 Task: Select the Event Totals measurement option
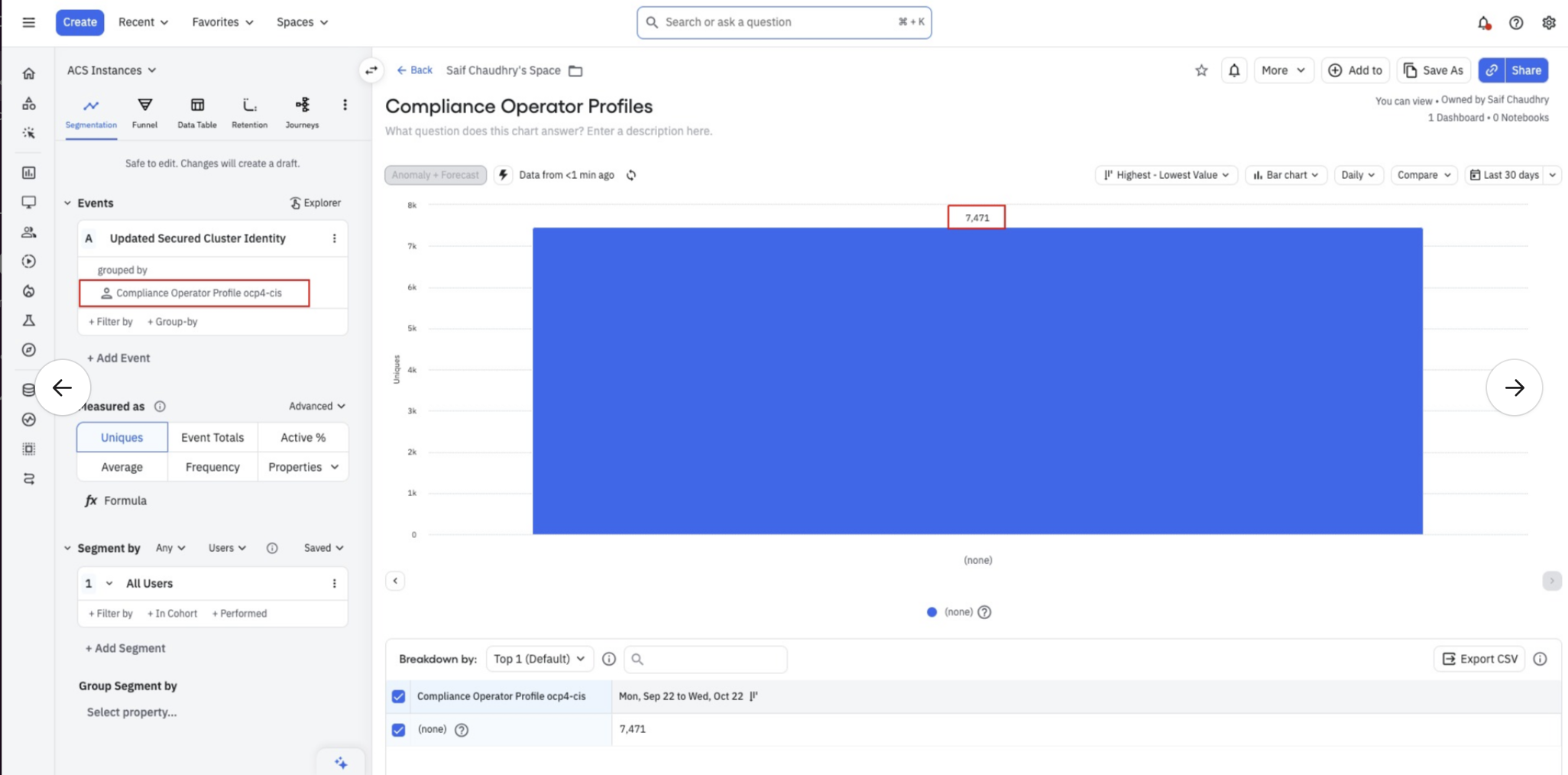pyautogui.click(x=212, y=437)
